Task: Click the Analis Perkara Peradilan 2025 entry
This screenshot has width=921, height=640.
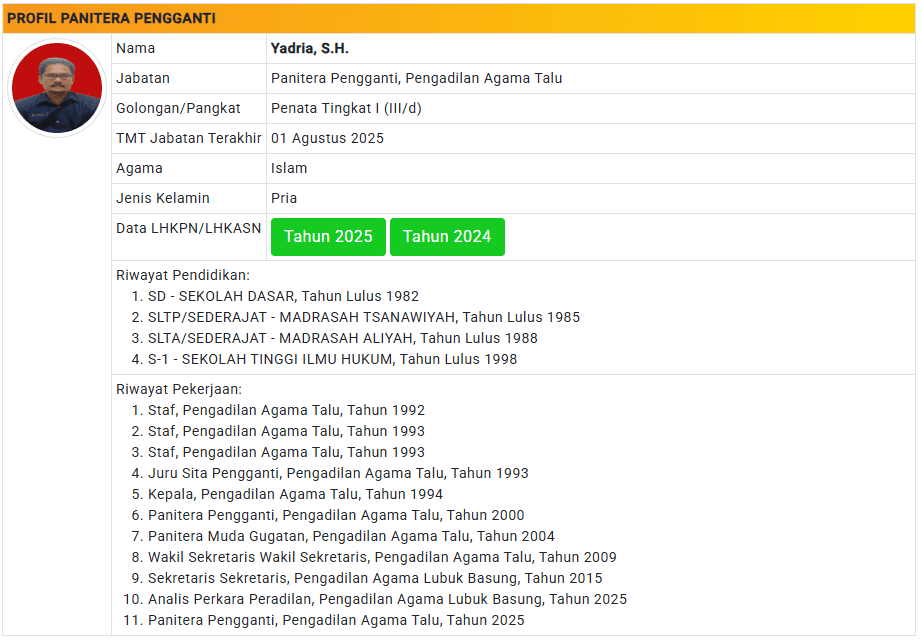Action: click(387, 599)
